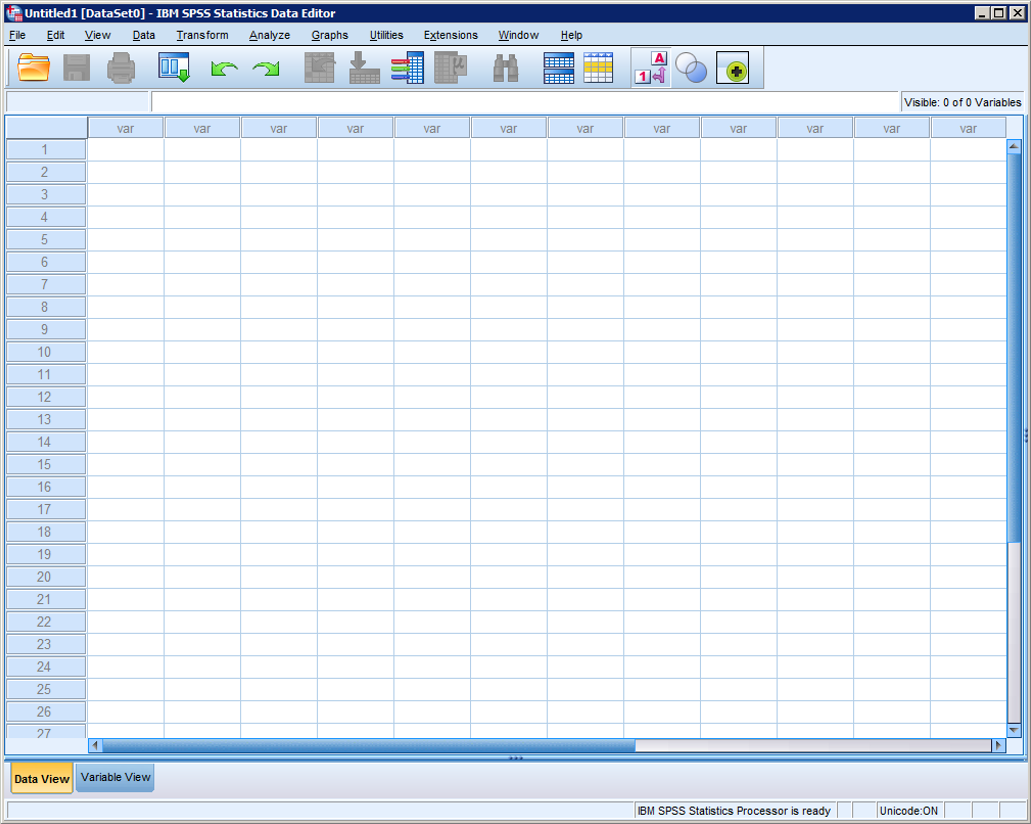Open the Transform menu
The width and height of the screenshot is (1031, 824).
tap(202, 35)
